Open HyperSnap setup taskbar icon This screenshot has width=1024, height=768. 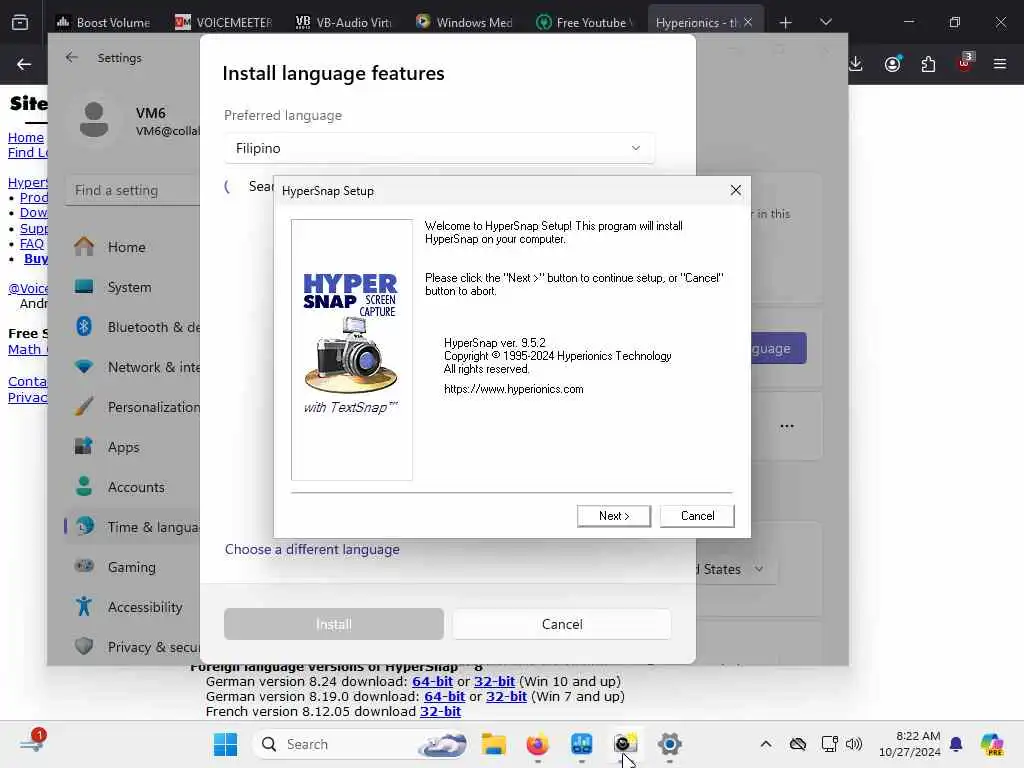click(625, 744)
